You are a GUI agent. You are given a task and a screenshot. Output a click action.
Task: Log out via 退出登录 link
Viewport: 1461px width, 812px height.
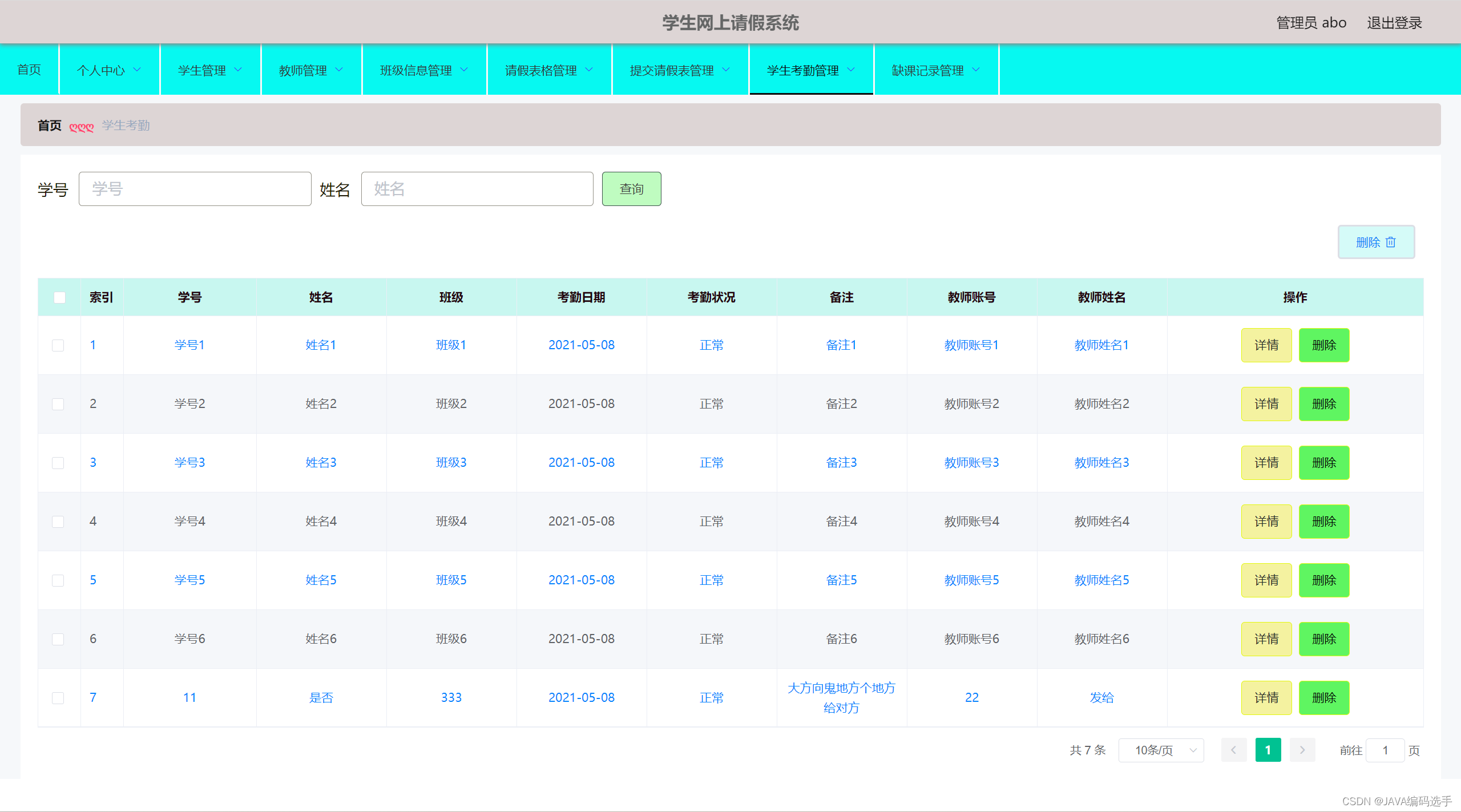coord(1394,23)
